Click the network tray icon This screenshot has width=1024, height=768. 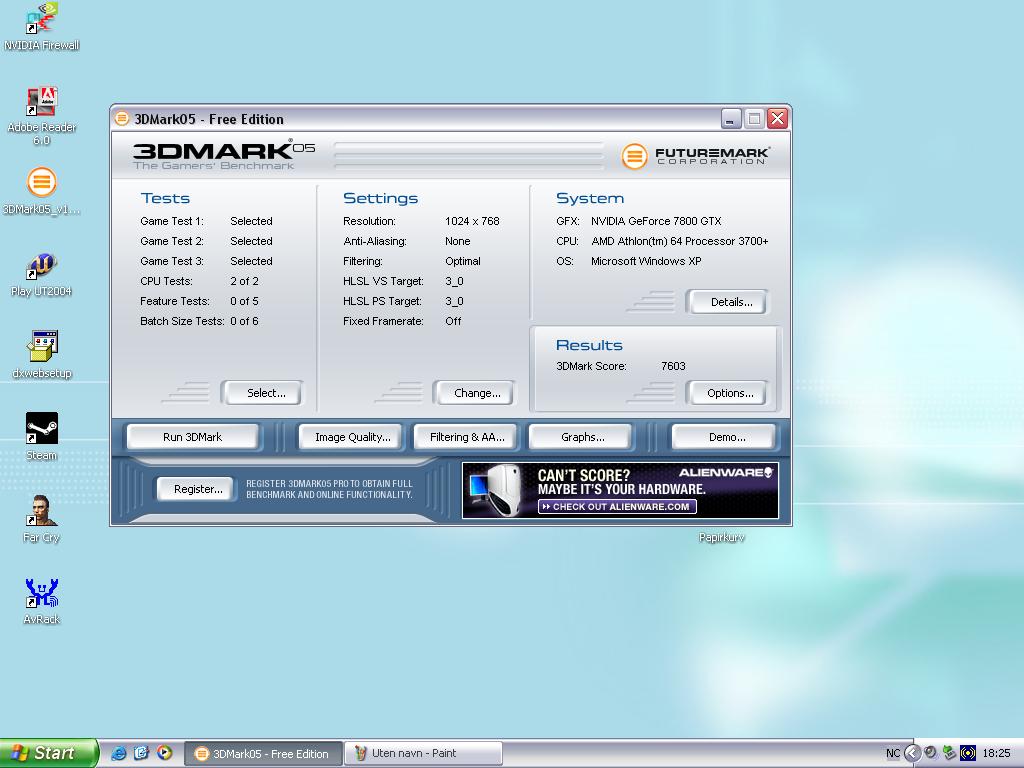[x=949, y=753]
